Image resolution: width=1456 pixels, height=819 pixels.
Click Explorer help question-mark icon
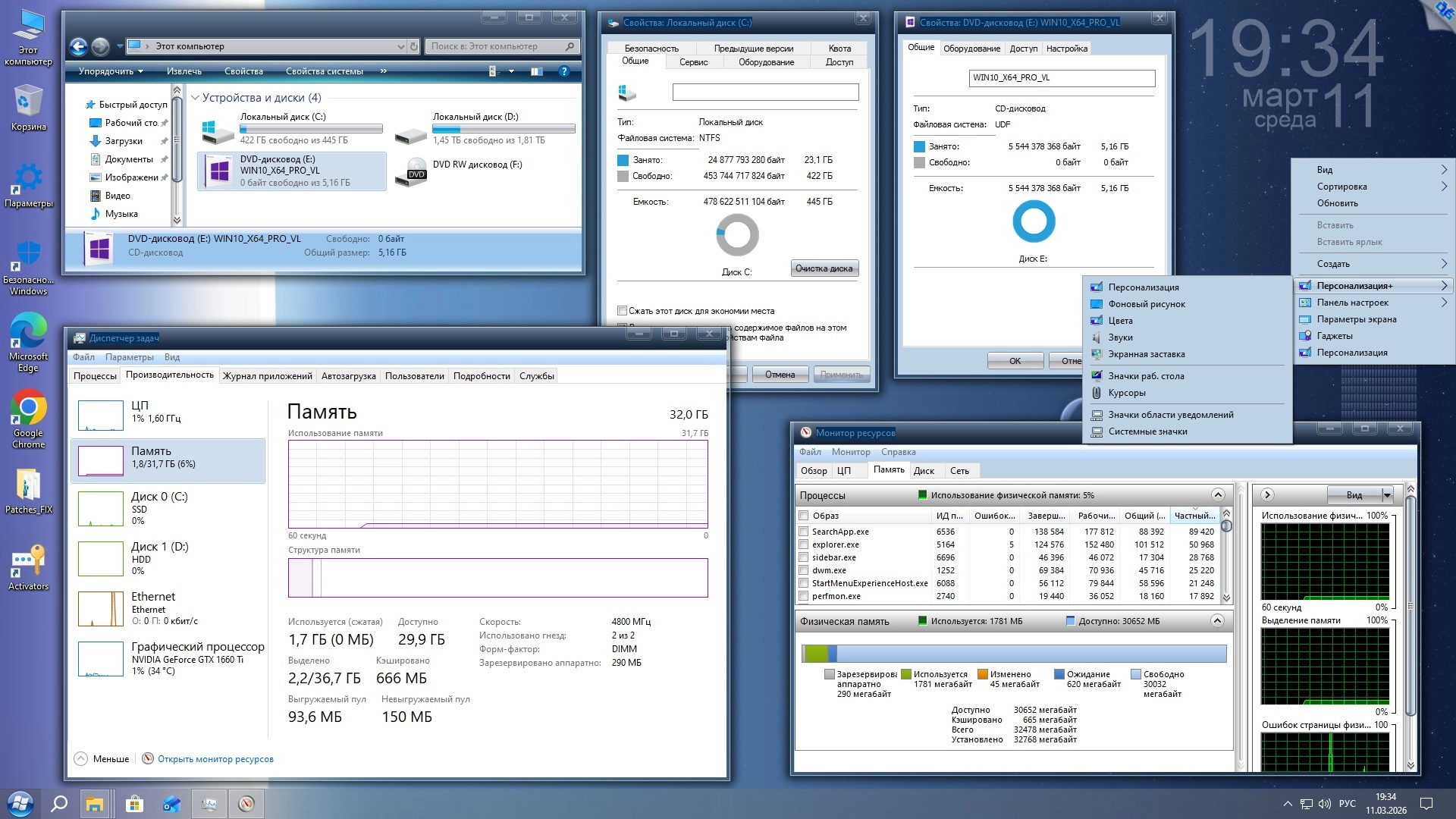click(563, 71)
